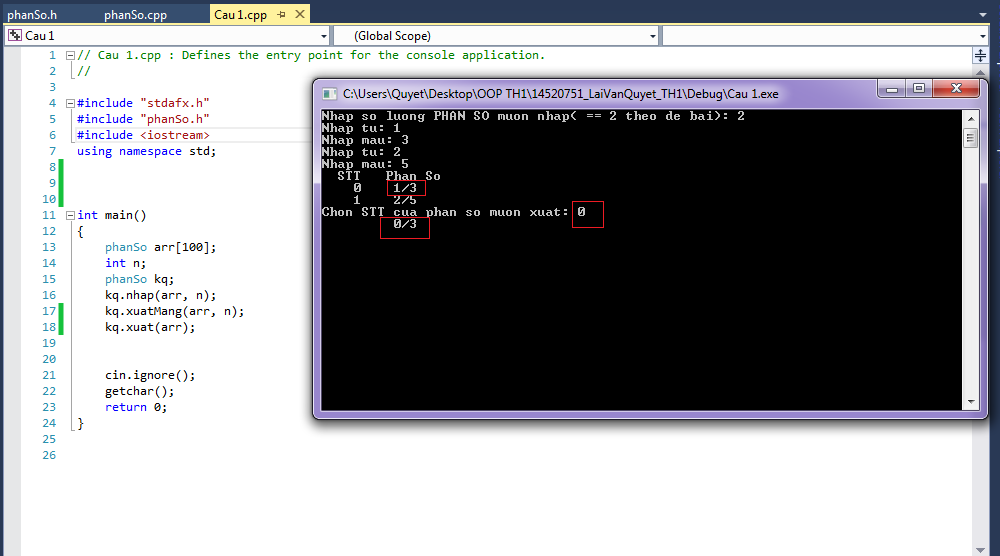
Task: Switch to the phanSo.cpp tab
Action: coord(135,15)
